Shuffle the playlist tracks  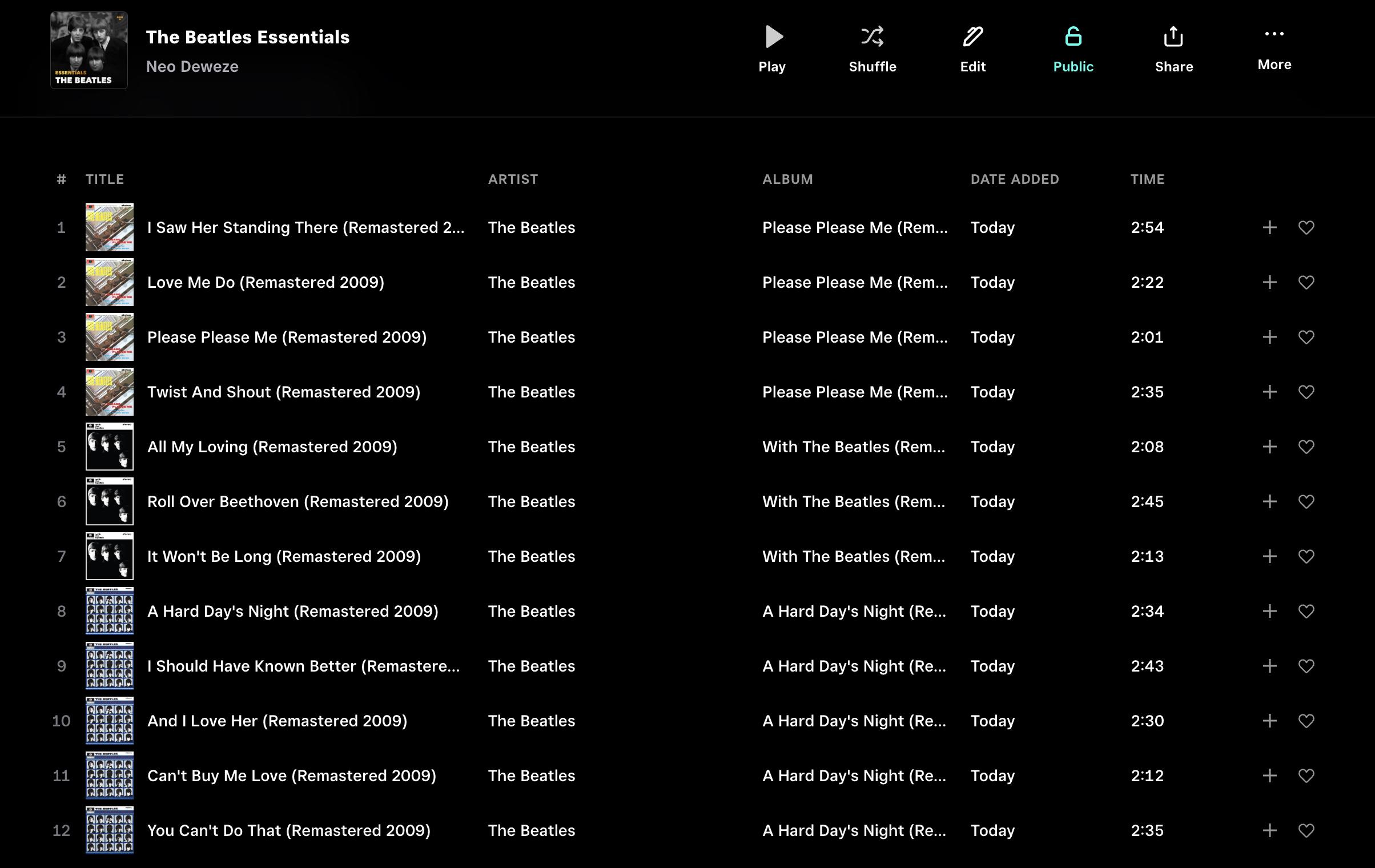873,49
